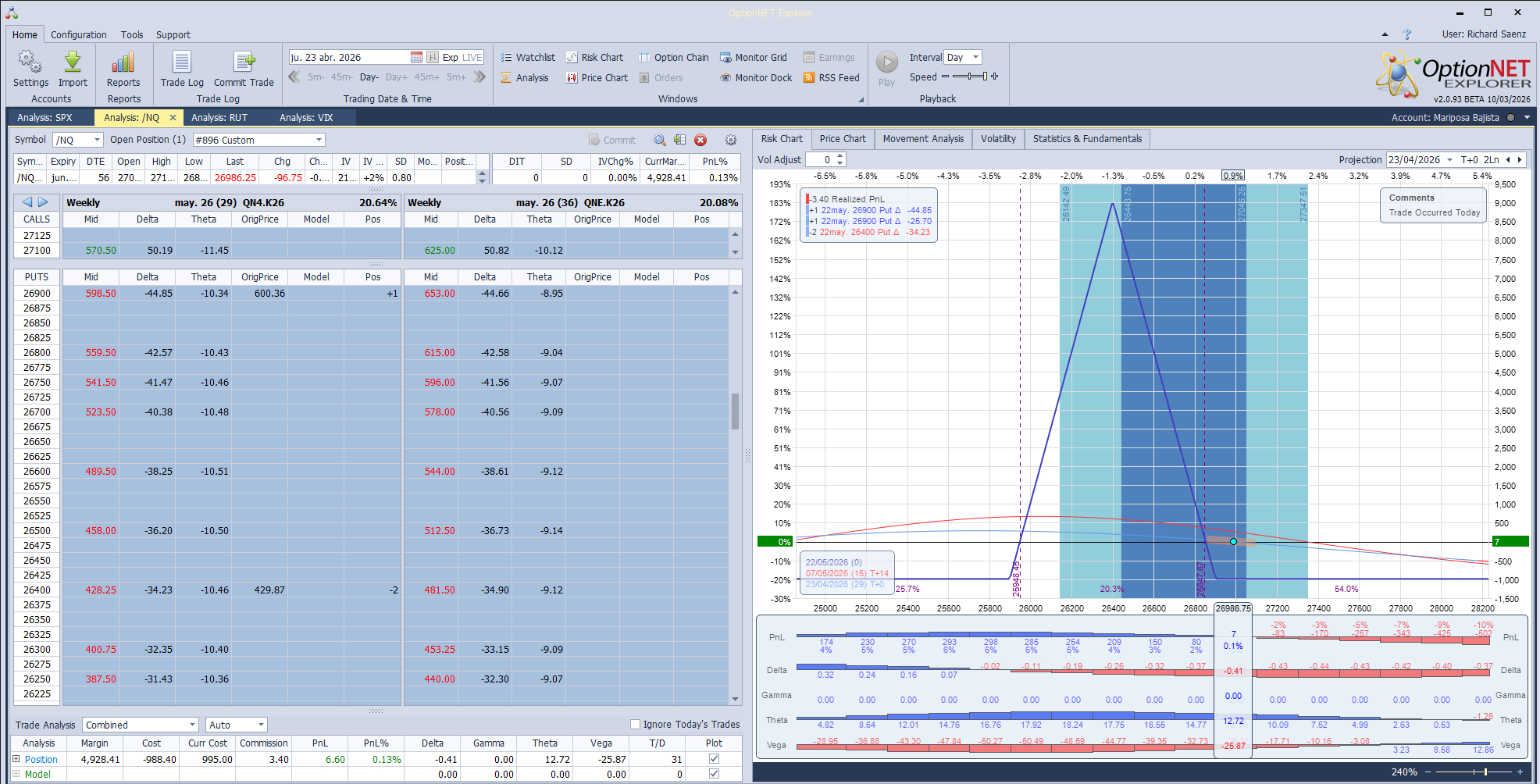Open the Tools ribbon tab
The height and width of the screenshot is (784, 1540).
132,34
